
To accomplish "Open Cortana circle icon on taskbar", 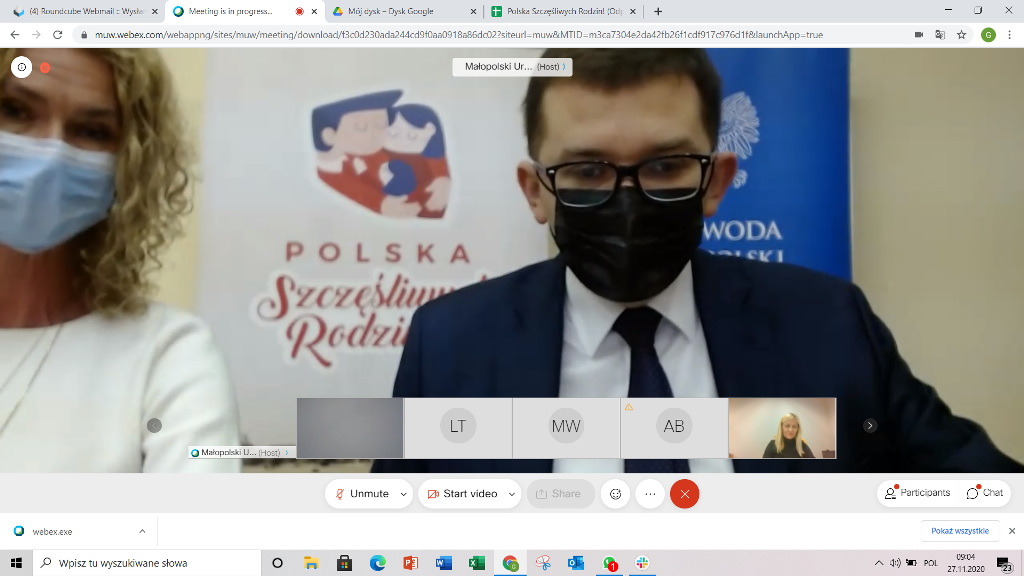I will click(278, 563).
